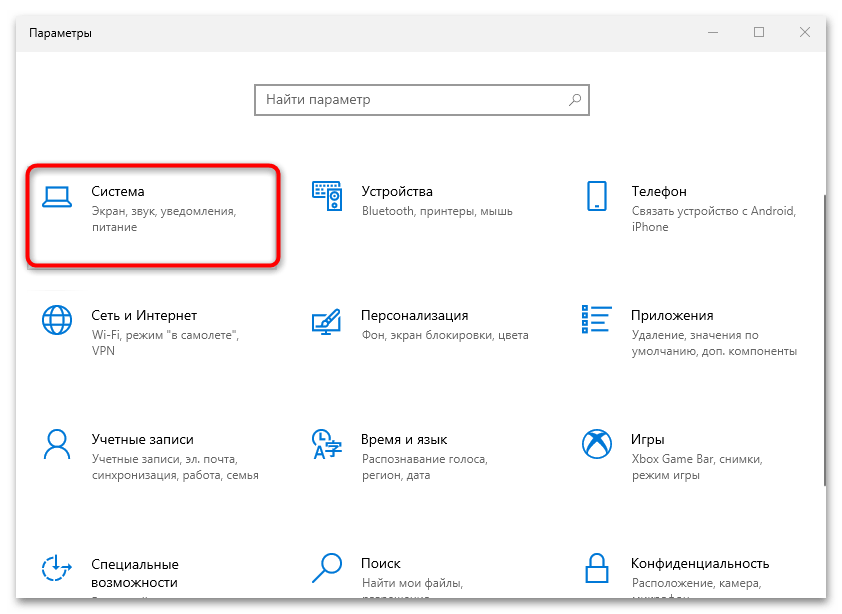Image resolution: width=842 pixels, height=614 pixels.
Task: Click the Конфиденциальность padlock icon
Action: 597,569
